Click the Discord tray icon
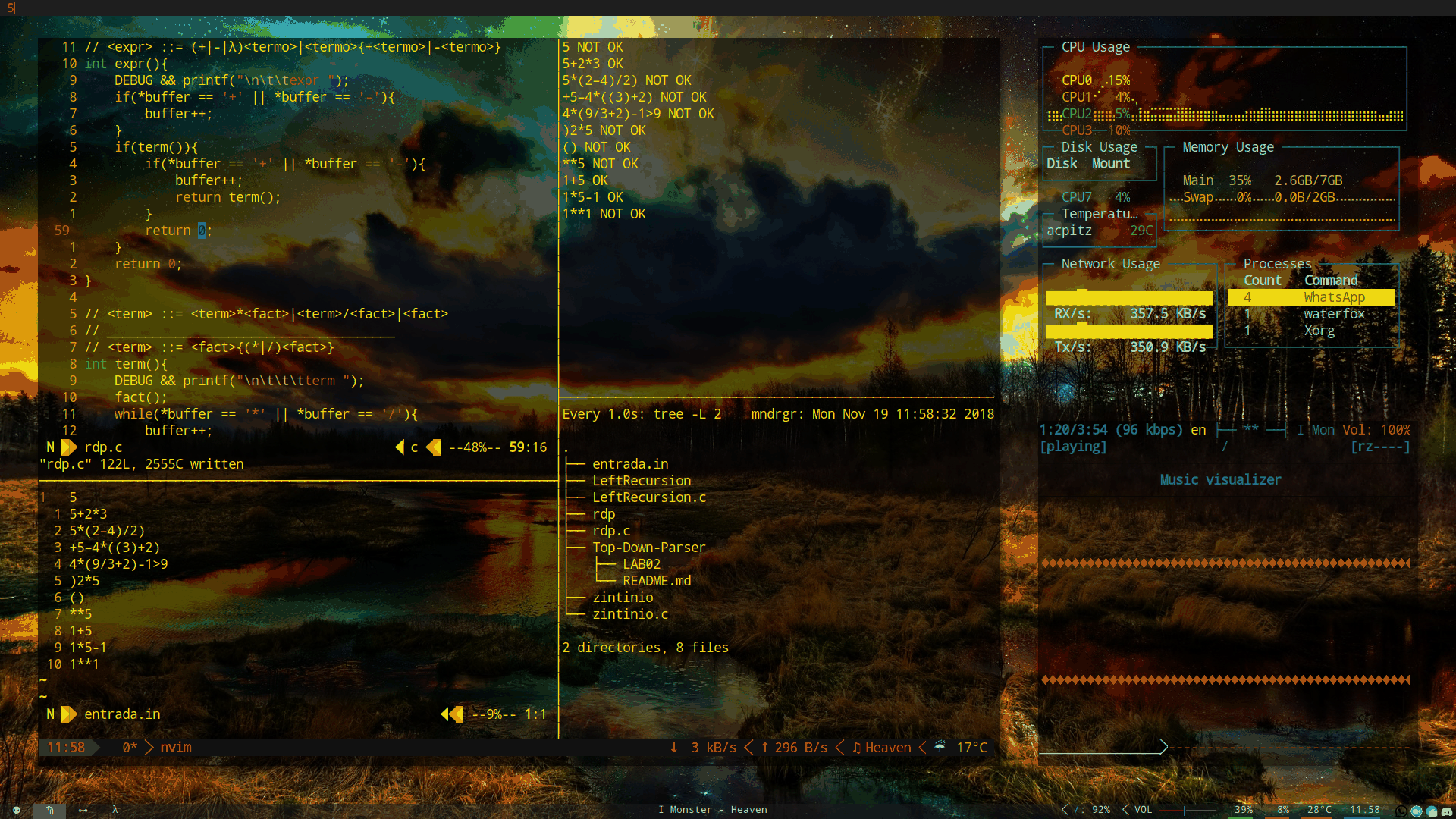The image size is (1456, 819). [x=1447, y=811]
